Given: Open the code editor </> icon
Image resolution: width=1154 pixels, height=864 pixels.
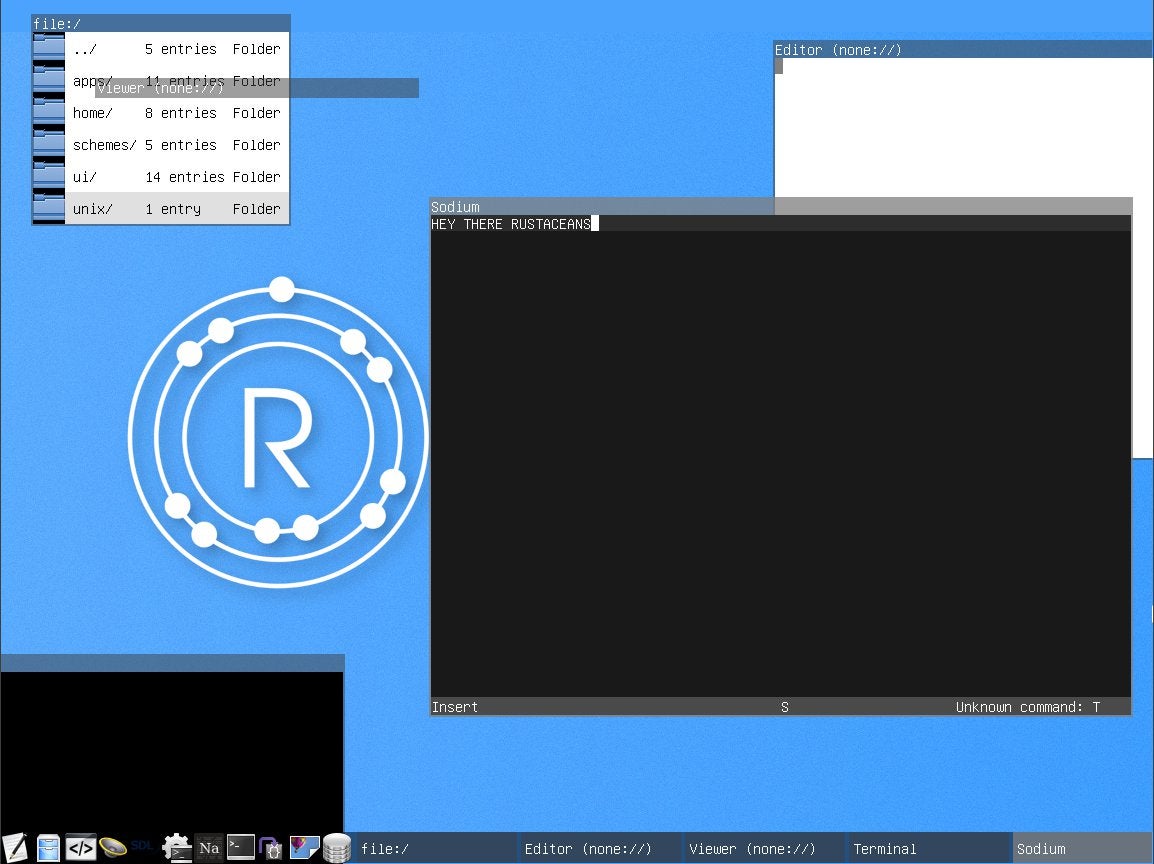Looking at the screenshot, I should click(80, 848).
